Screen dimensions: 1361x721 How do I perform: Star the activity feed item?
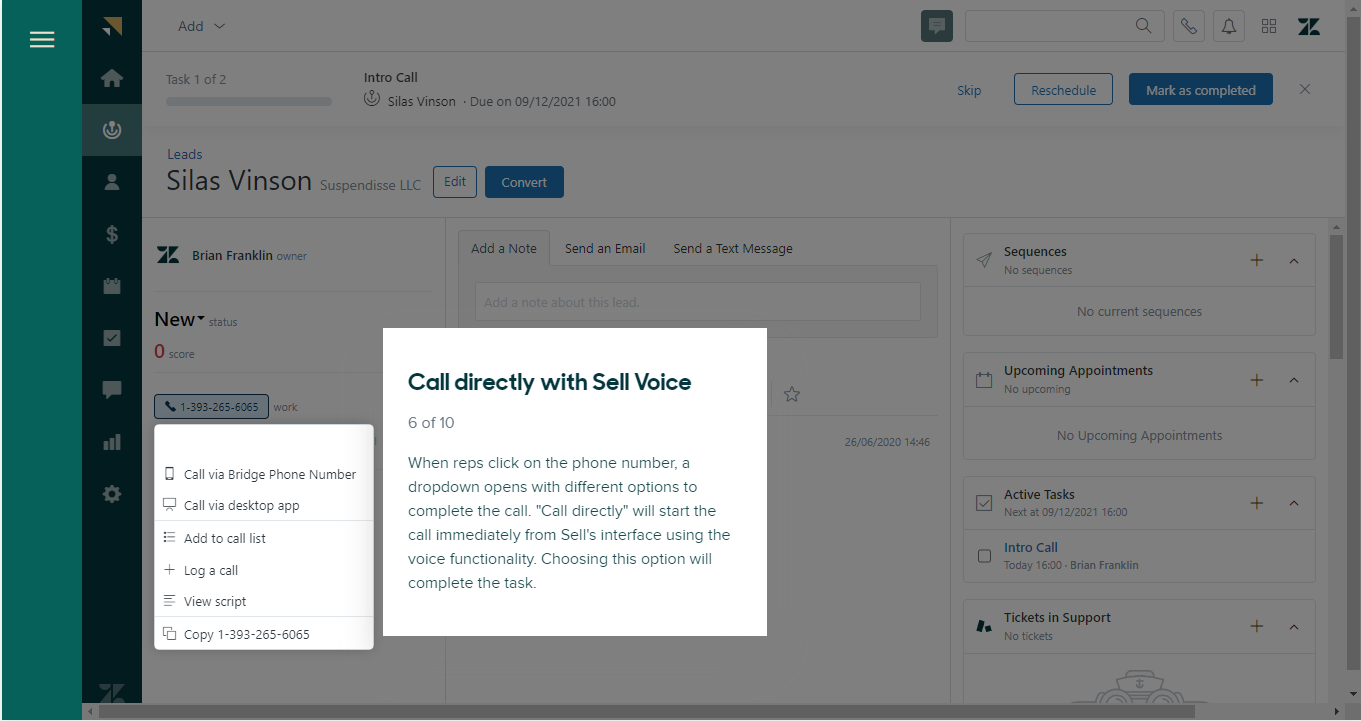tap(792, 394)
